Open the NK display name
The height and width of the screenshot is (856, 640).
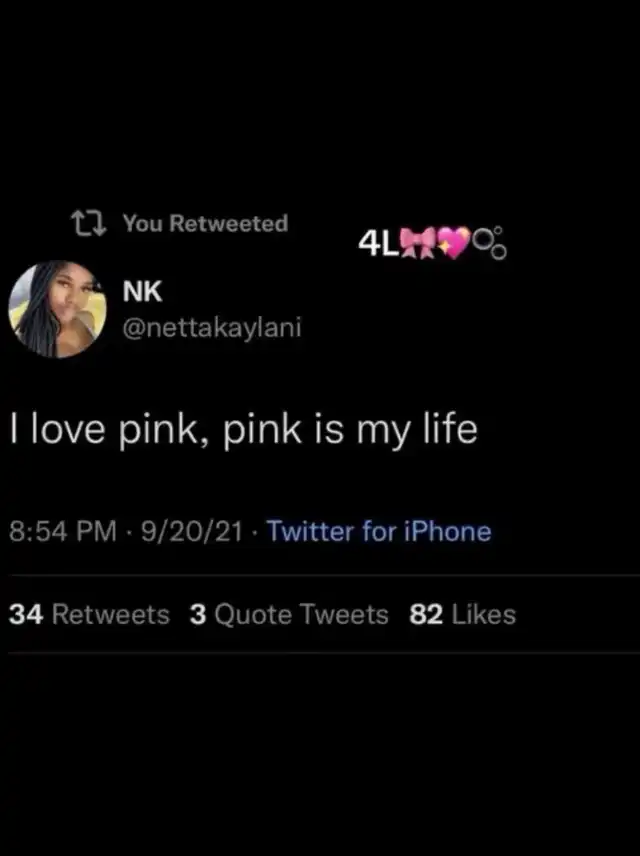pos(142,291)
